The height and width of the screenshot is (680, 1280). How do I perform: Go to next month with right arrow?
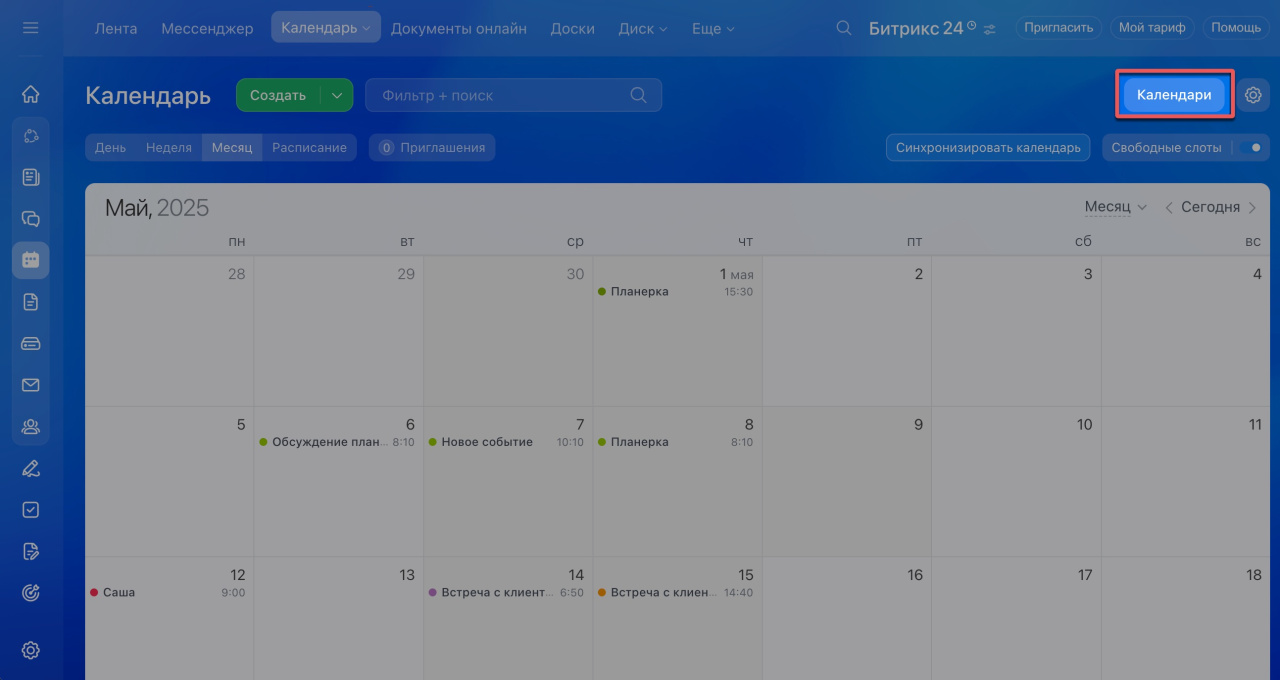1251,207
